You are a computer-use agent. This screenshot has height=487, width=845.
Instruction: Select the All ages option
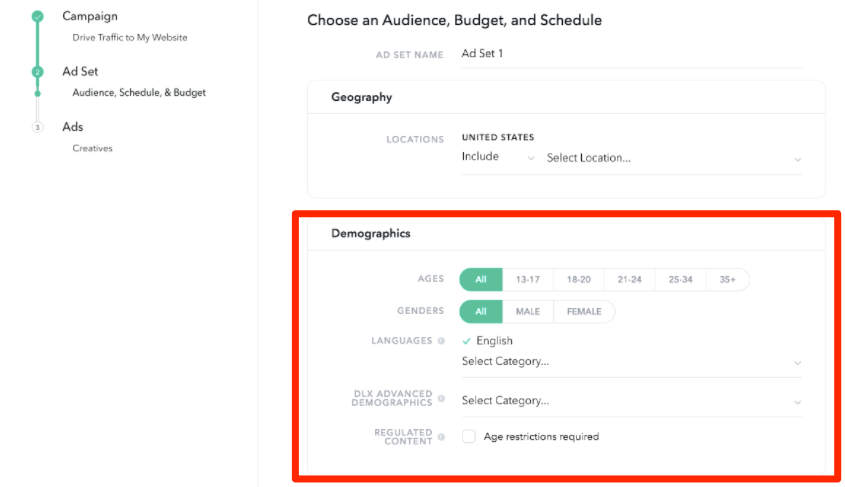click(x=481, y=280)
